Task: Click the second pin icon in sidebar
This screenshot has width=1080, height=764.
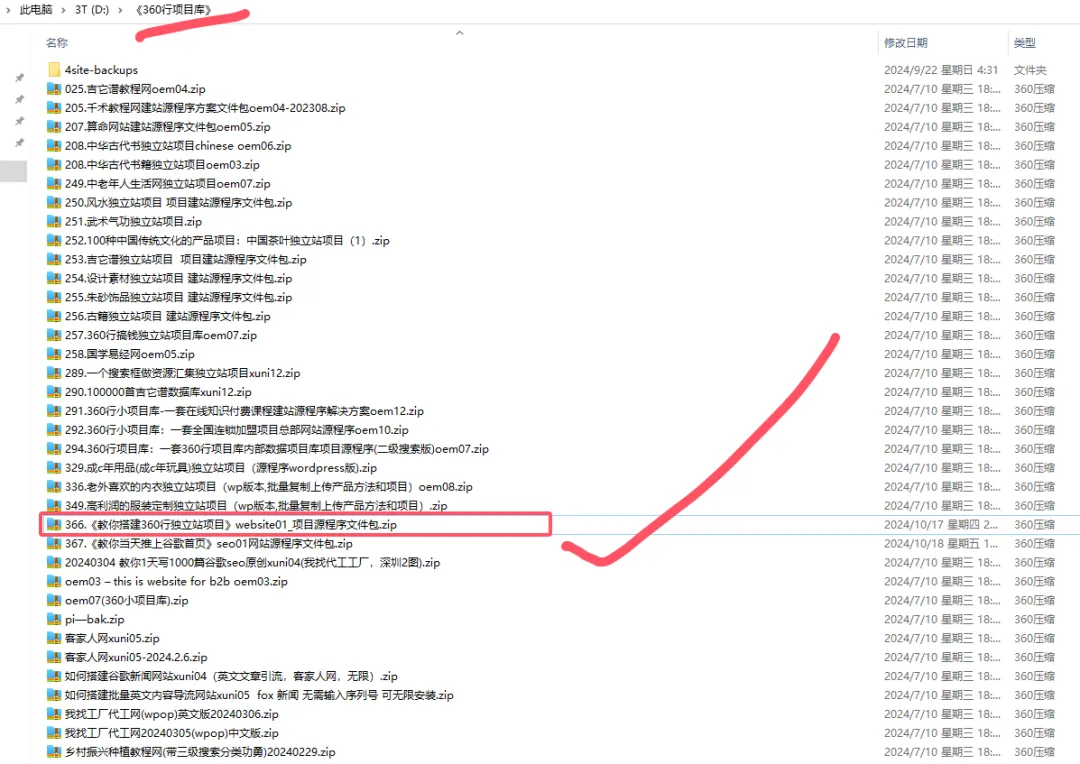Action: click(x=19, y=99)
